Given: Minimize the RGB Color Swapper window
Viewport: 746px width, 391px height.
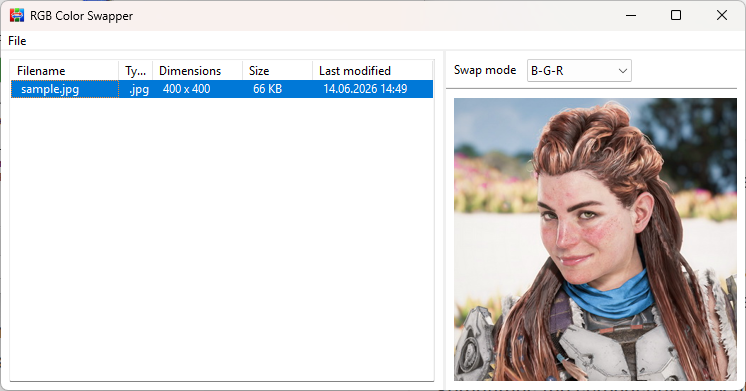Looking at the screenshot, I should pos(631,15).
